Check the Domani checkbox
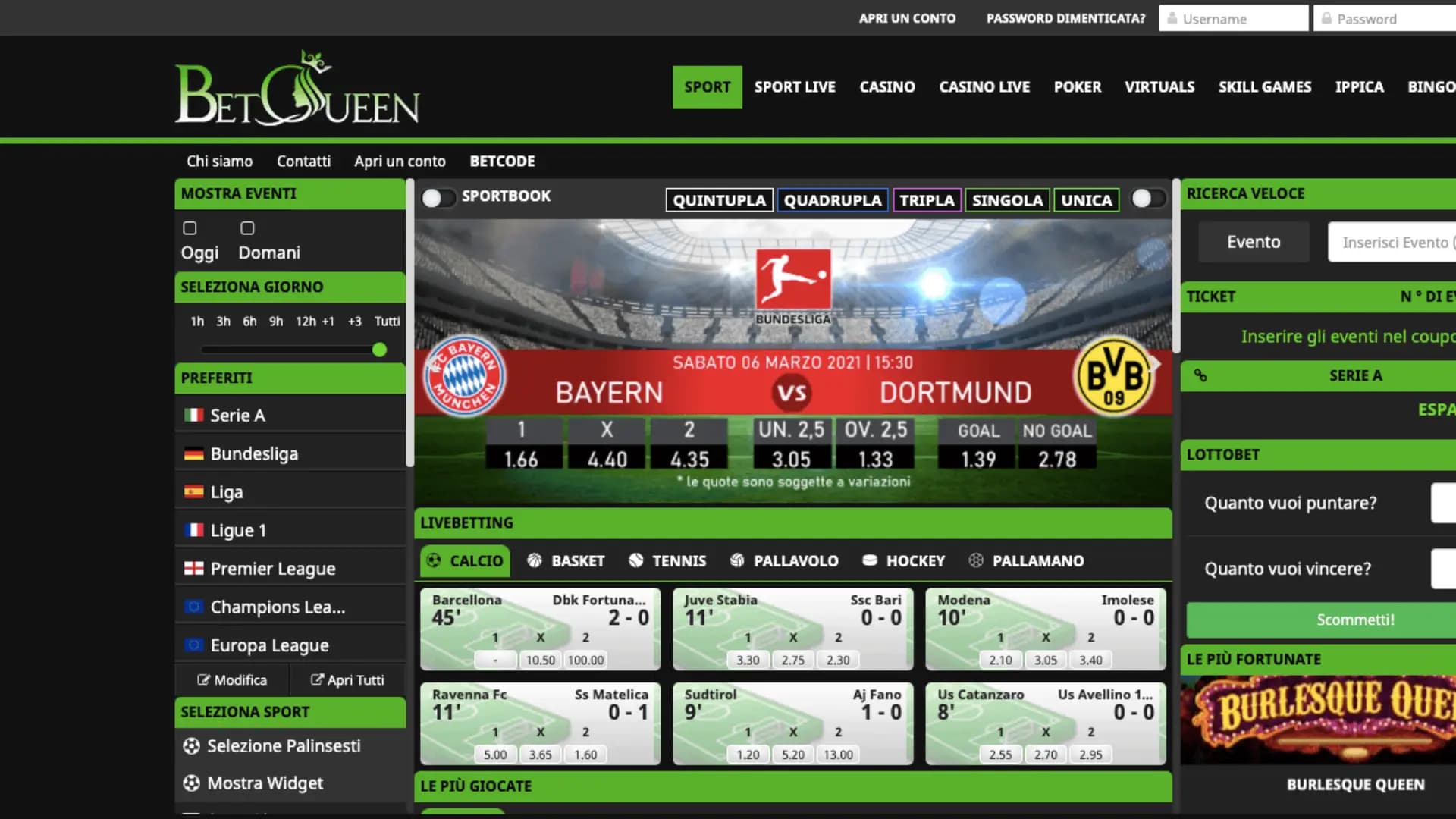The height and width of the screenshot is (819, 1456). pos(247,228)
